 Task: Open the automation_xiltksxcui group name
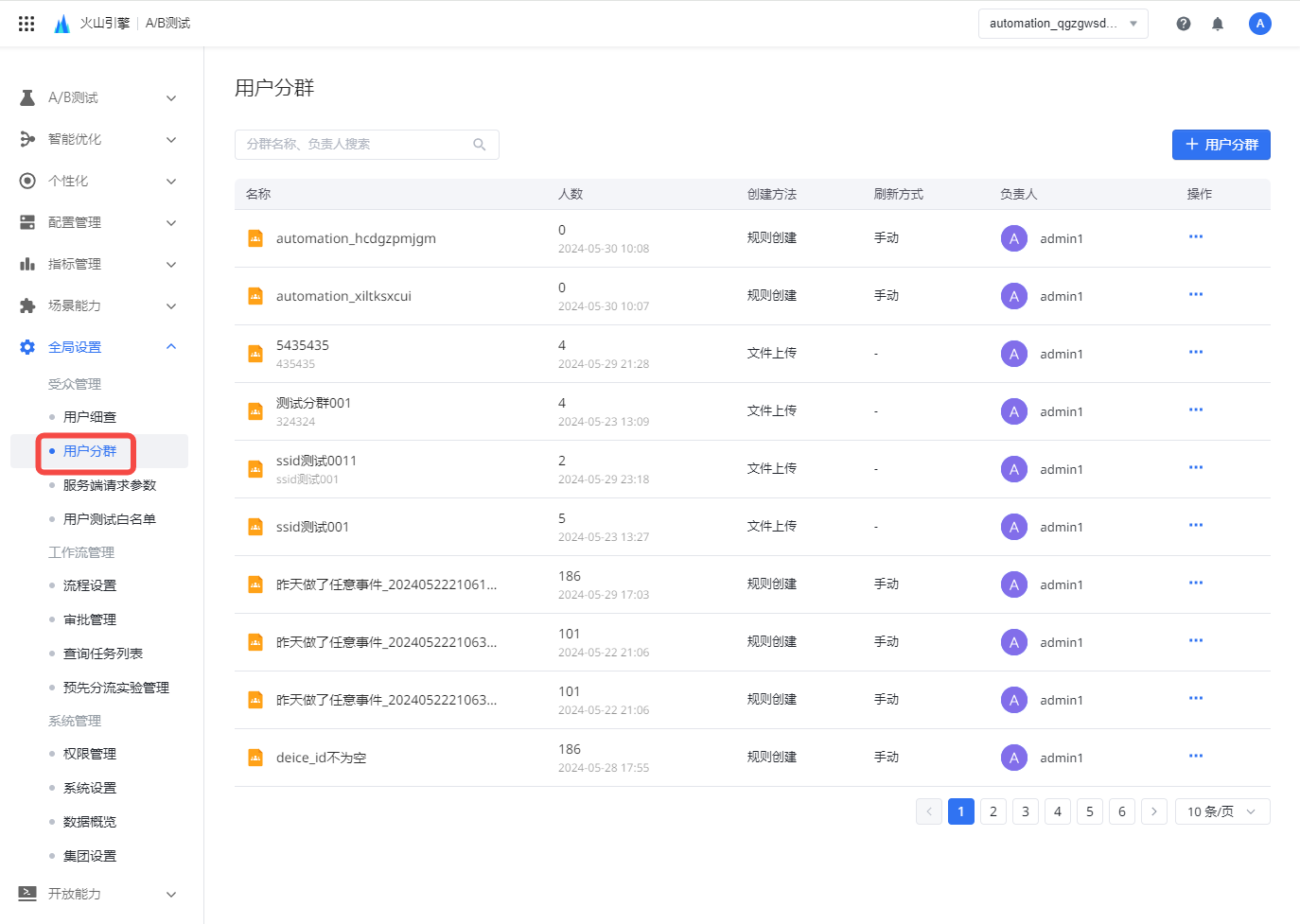(343, 296)
